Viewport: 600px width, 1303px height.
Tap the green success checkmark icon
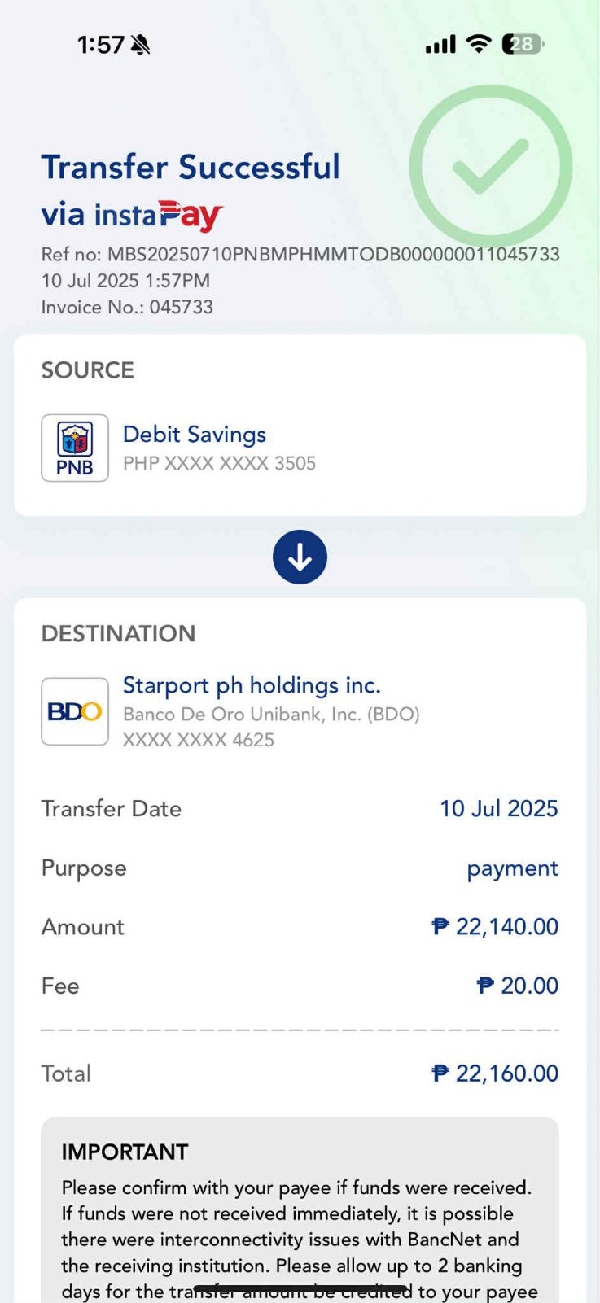click(490, 166)
